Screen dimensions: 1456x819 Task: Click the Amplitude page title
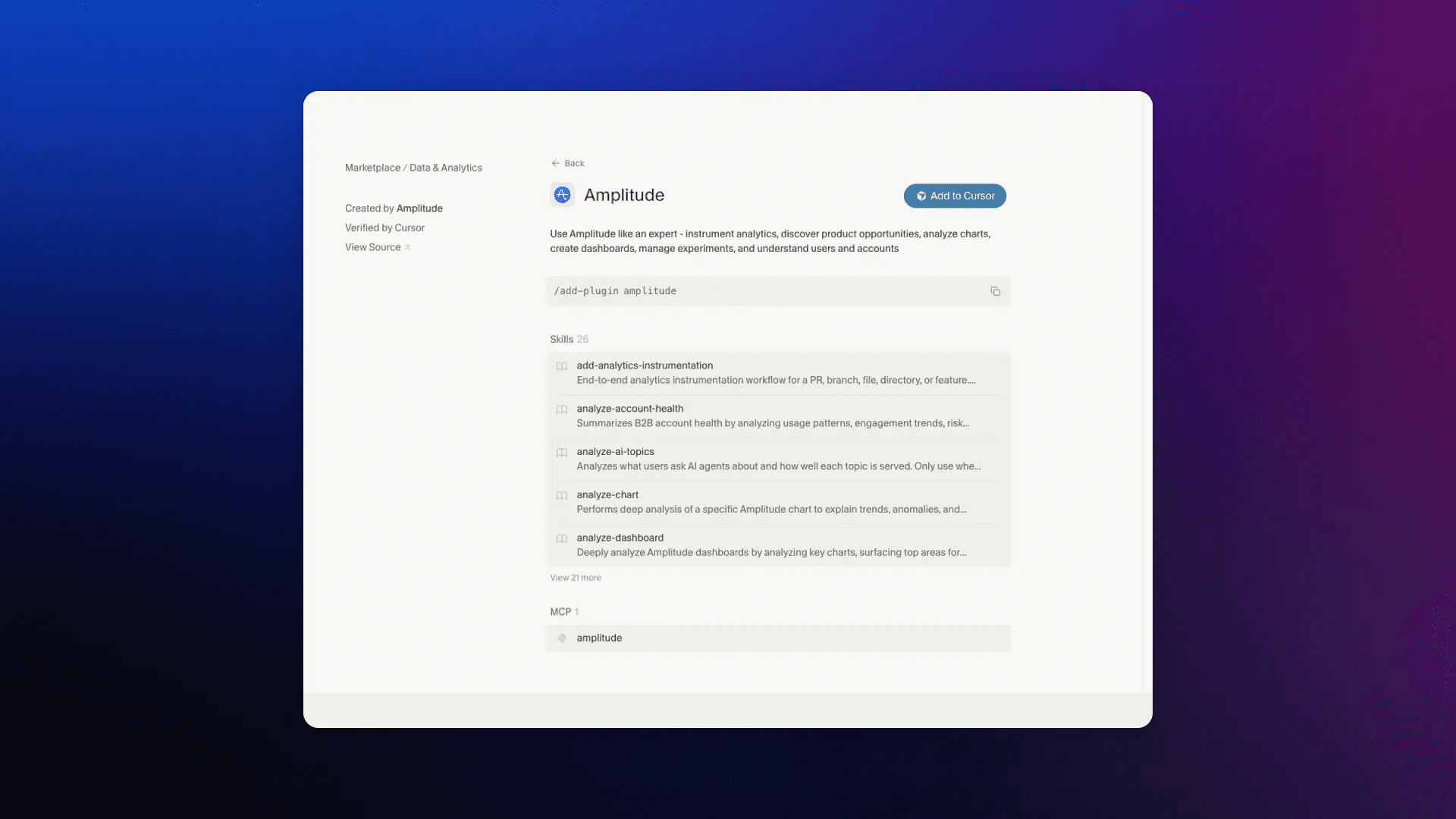624,195
